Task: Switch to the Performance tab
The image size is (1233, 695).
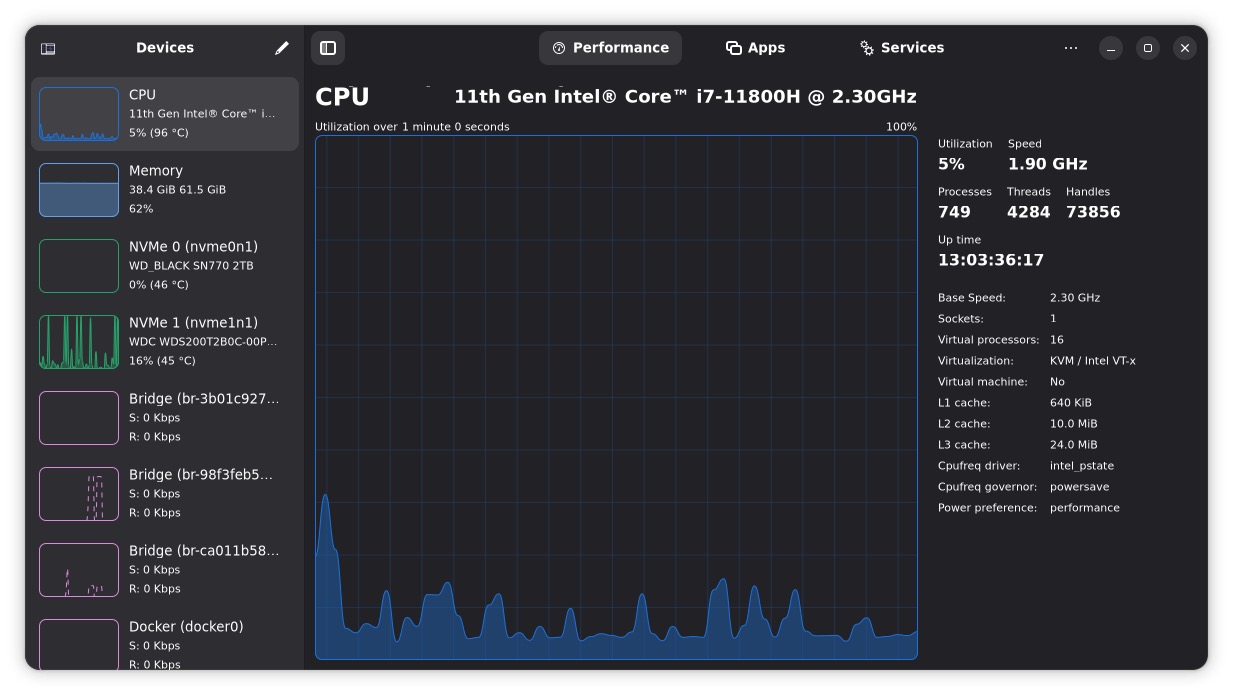Action: pyautogui.click(x=610, y=48)
